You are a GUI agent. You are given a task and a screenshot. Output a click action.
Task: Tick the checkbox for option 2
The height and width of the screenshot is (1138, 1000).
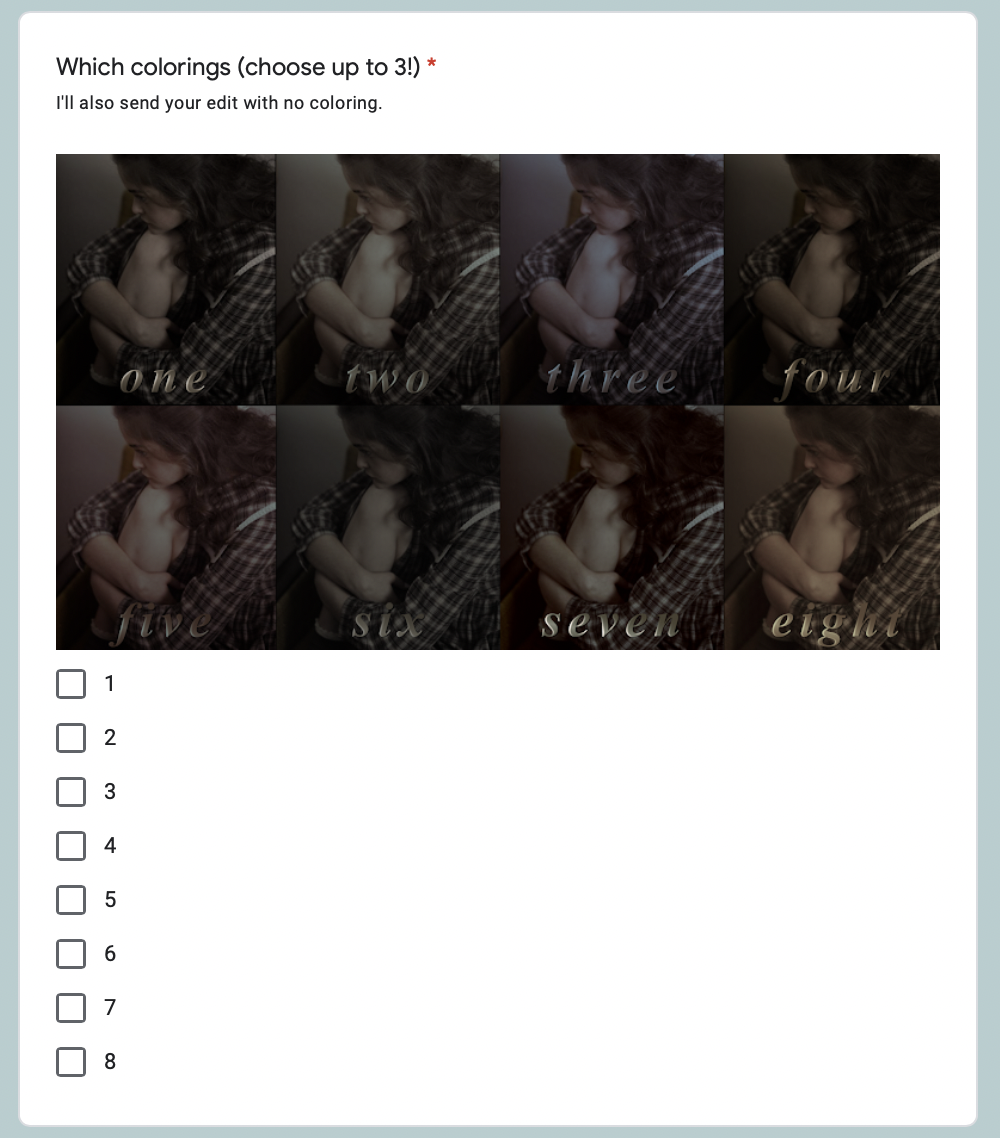pyautogui.click(x=71, y=737)
